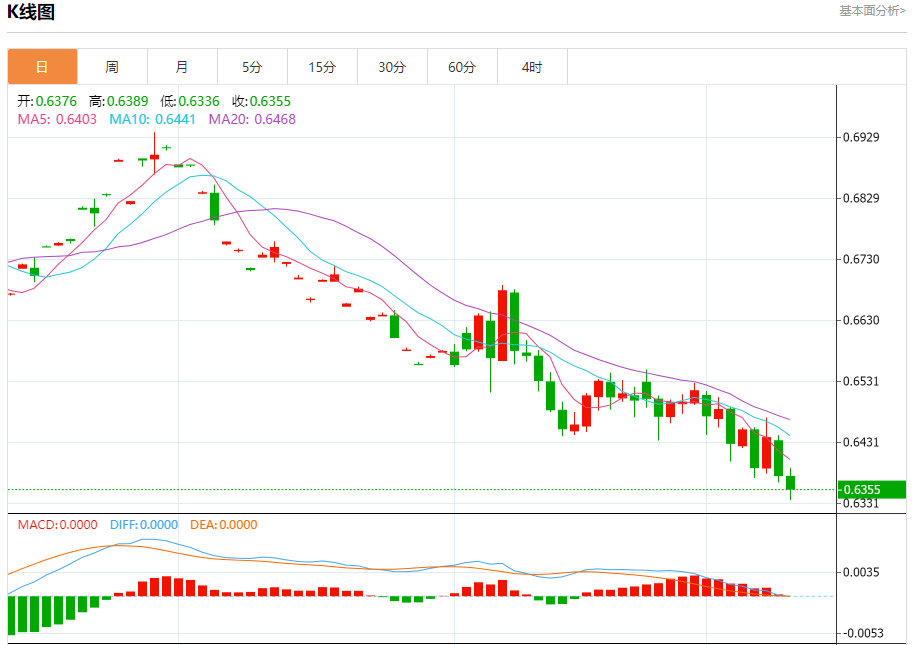Click the 高:0.6389 high value
912x645 pixels.
point(119,101)
